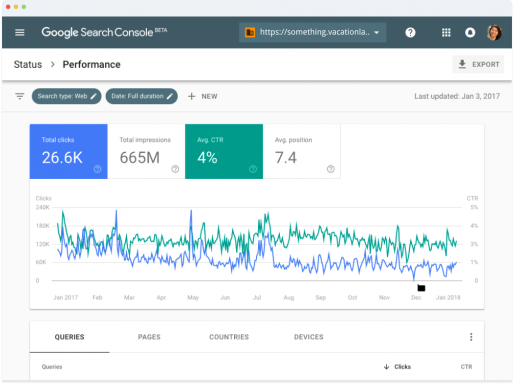Click the dropdown arrow on property selector
Screen dimensions: 514x384
point(377,33)
